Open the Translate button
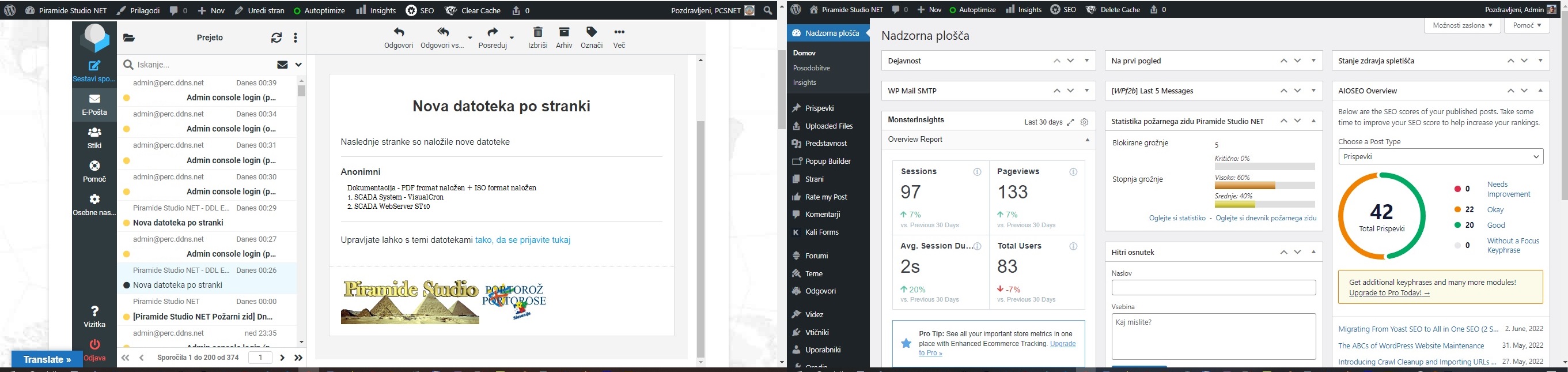 (46, 359)
